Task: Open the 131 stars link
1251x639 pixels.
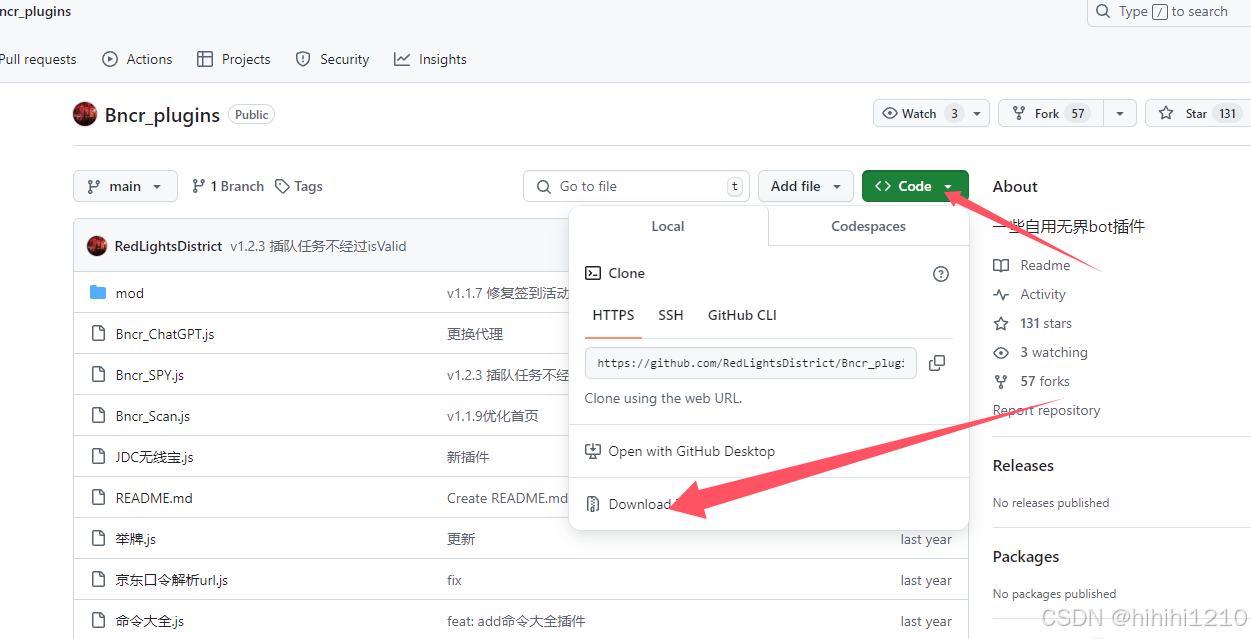Action: click(1046, 323)
